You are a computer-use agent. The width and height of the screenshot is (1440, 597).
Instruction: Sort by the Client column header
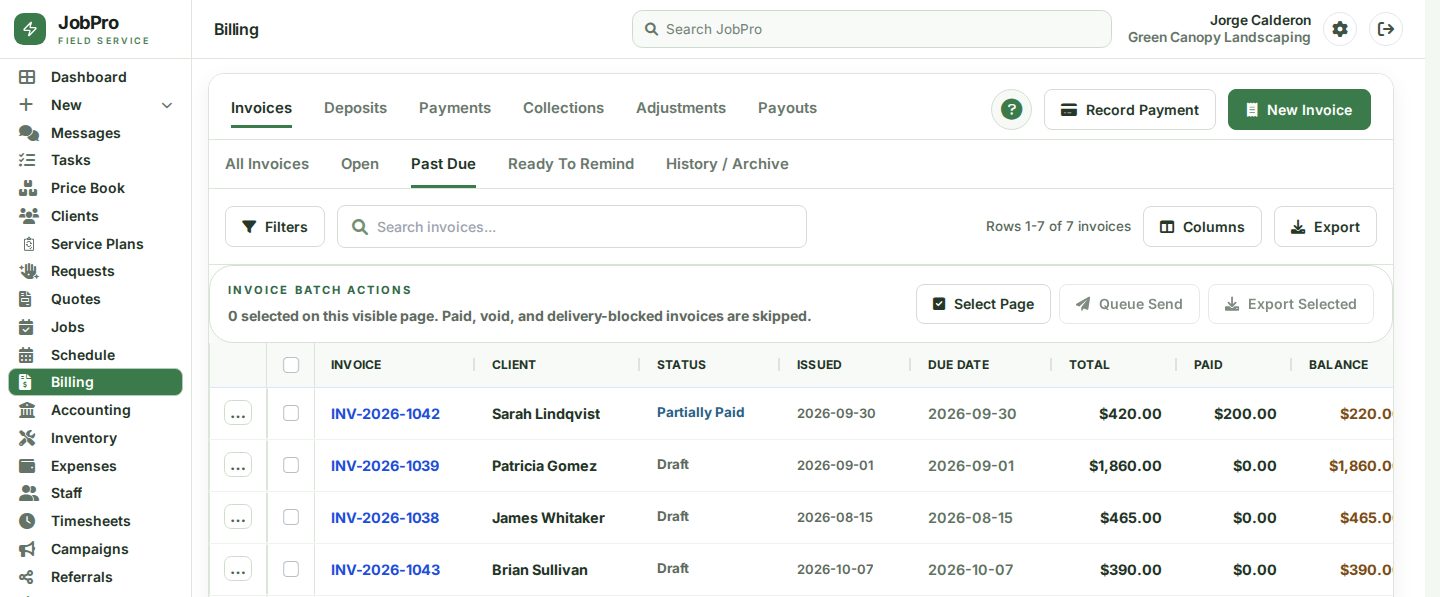(x=514, y=365)
